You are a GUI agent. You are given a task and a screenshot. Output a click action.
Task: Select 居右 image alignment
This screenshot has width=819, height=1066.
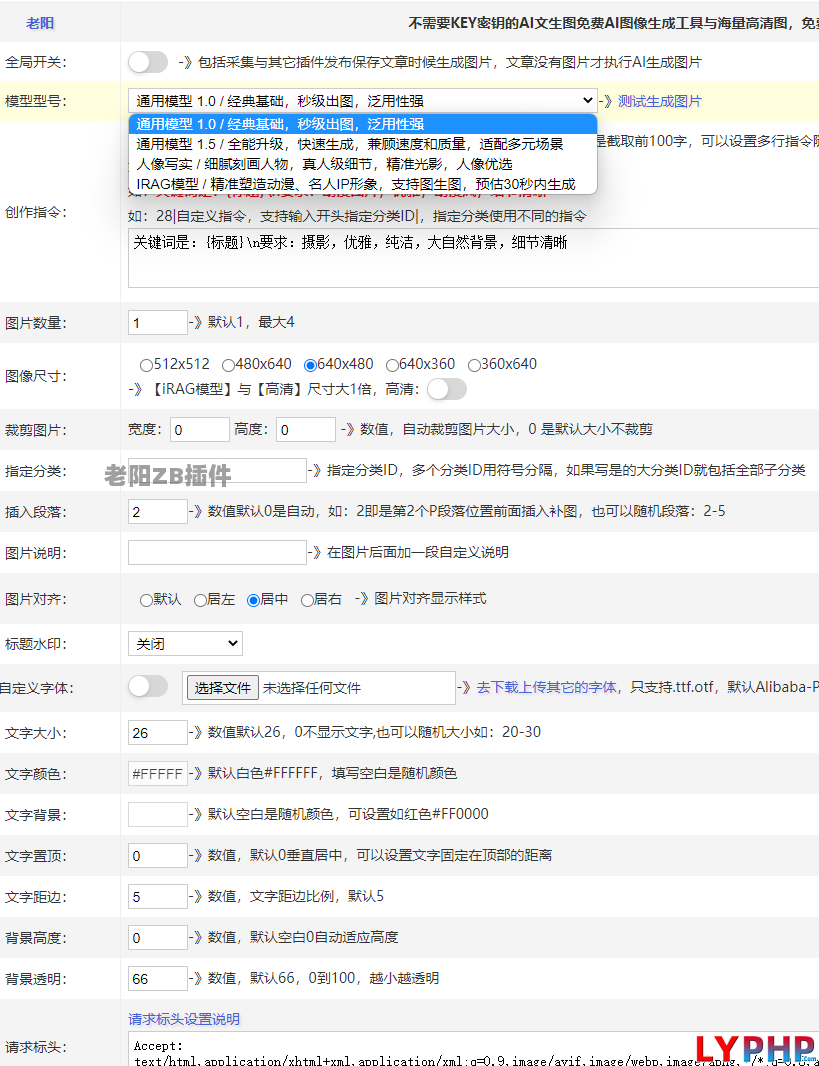point(307,600)
